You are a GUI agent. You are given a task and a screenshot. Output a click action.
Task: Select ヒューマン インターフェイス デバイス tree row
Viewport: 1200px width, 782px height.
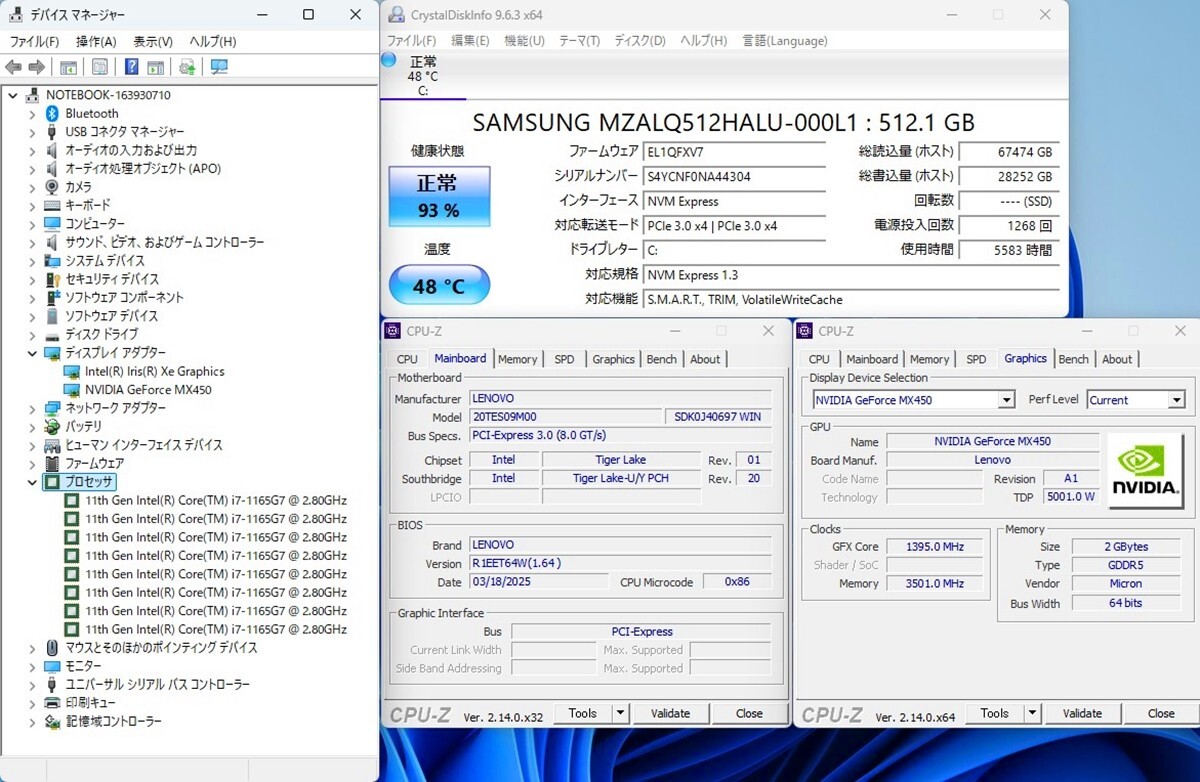click(x=144, y=445)
